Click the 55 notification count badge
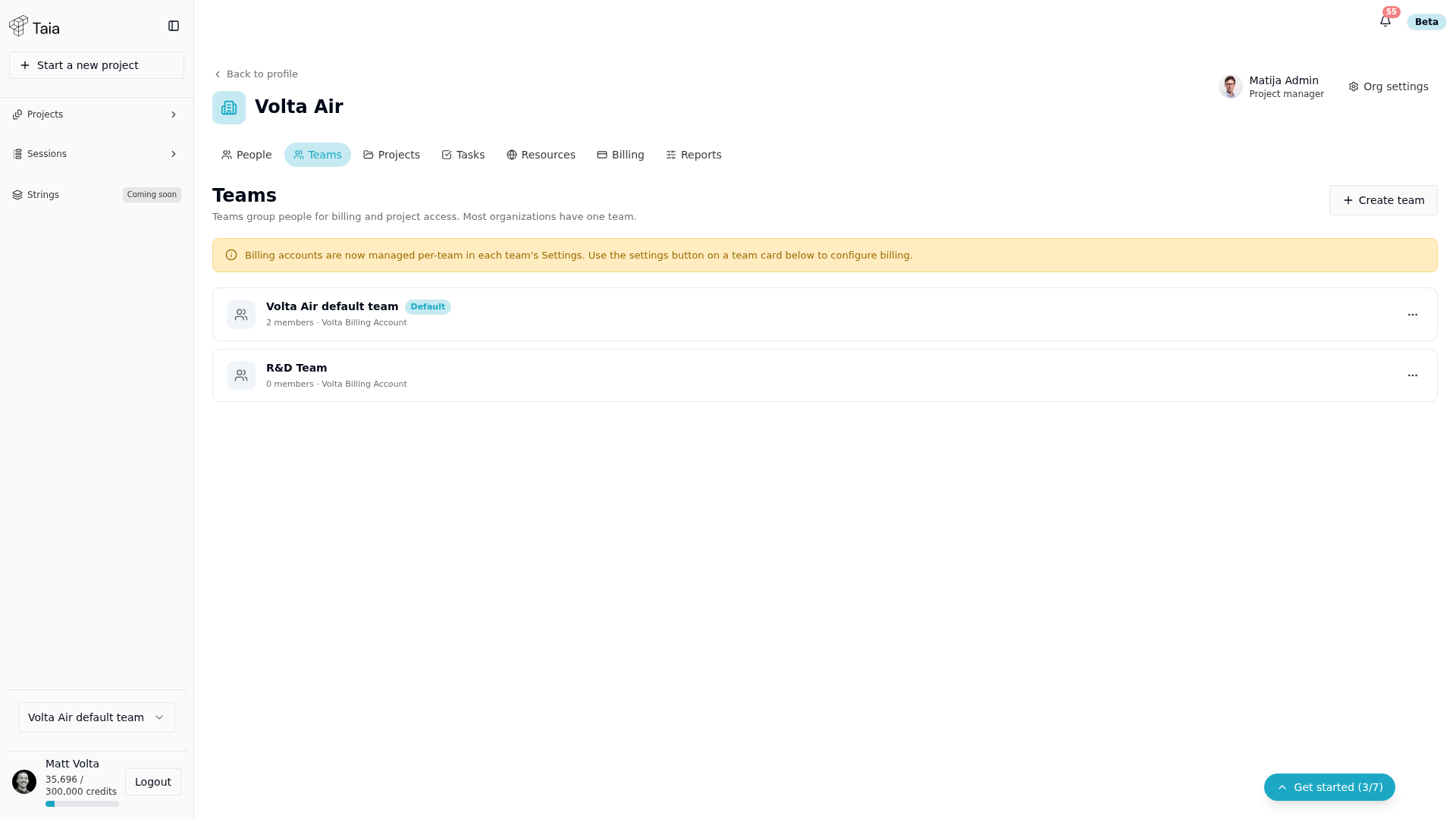This screenshot has height=819, width=1456. pyautogui.click(x=1392, y=12)
